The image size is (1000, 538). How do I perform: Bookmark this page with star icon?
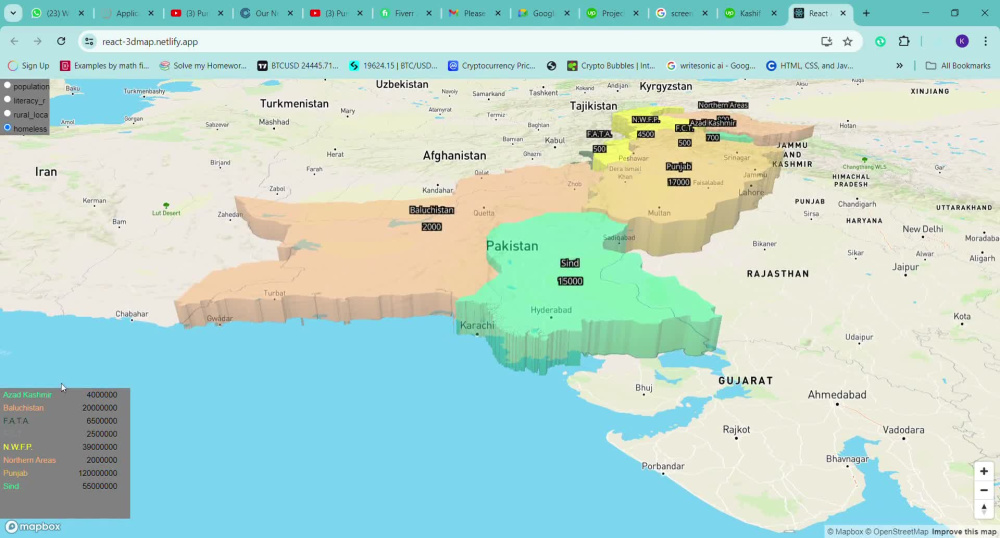(x=848, y=41)
